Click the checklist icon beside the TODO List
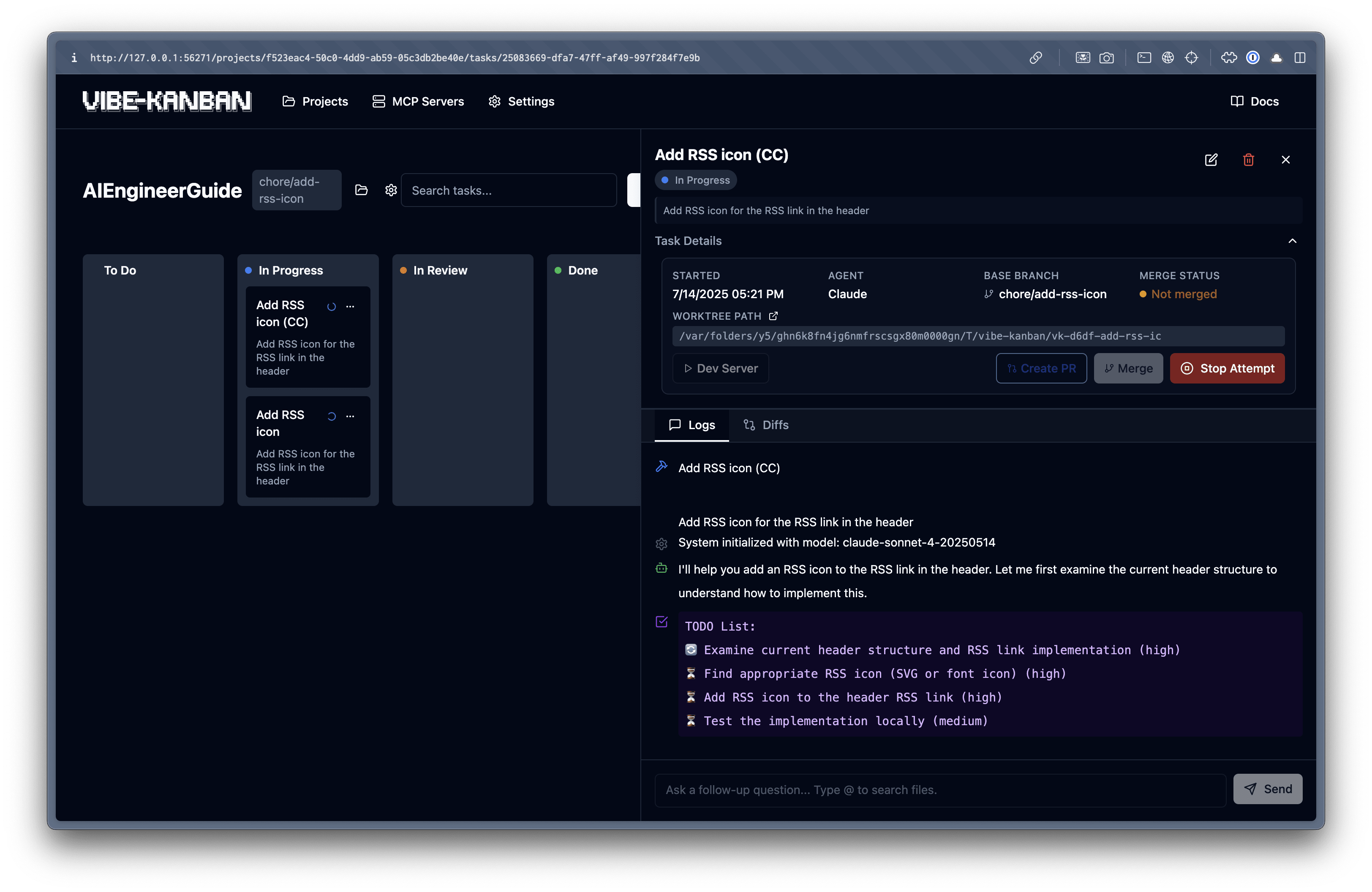This screenshot has height=892, width=1372. point(661,621)
